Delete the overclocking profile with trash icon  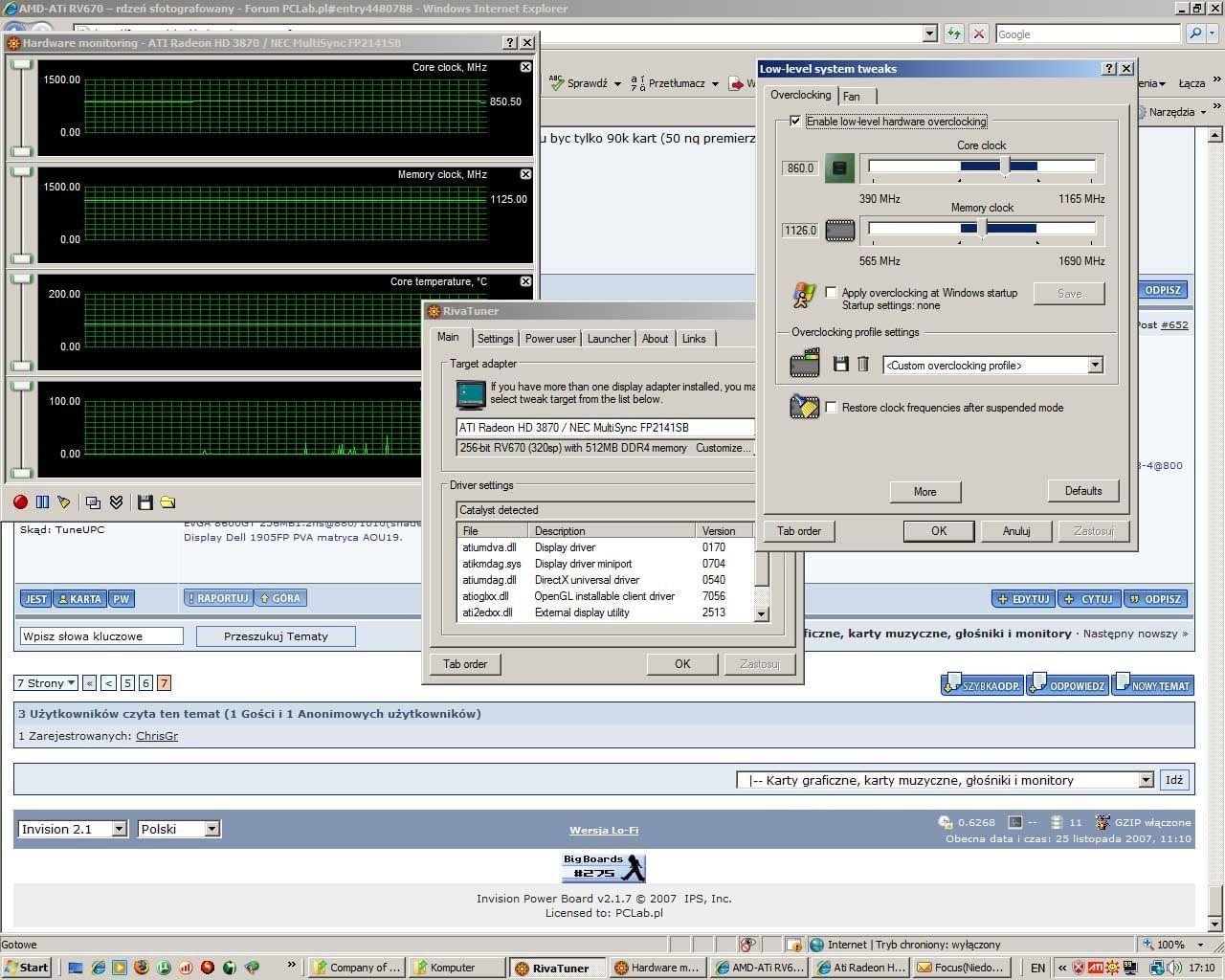[x=862, y=364]
